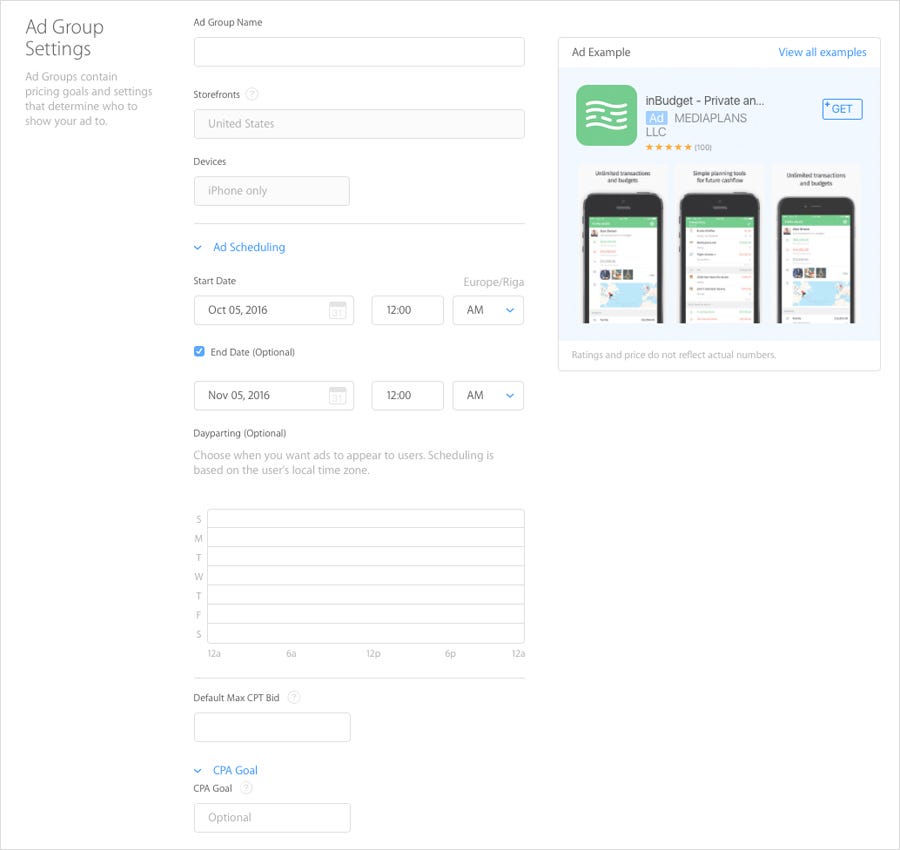
Task: Click the Ad Scheduling heading link
Action: click(x=249, y=247)
